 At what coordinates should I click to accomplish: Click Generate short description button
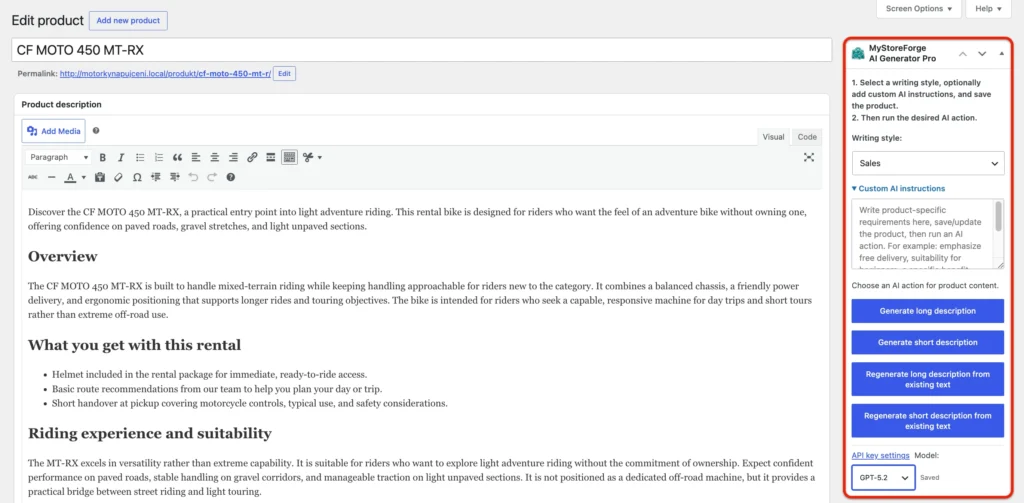point(927,342)
